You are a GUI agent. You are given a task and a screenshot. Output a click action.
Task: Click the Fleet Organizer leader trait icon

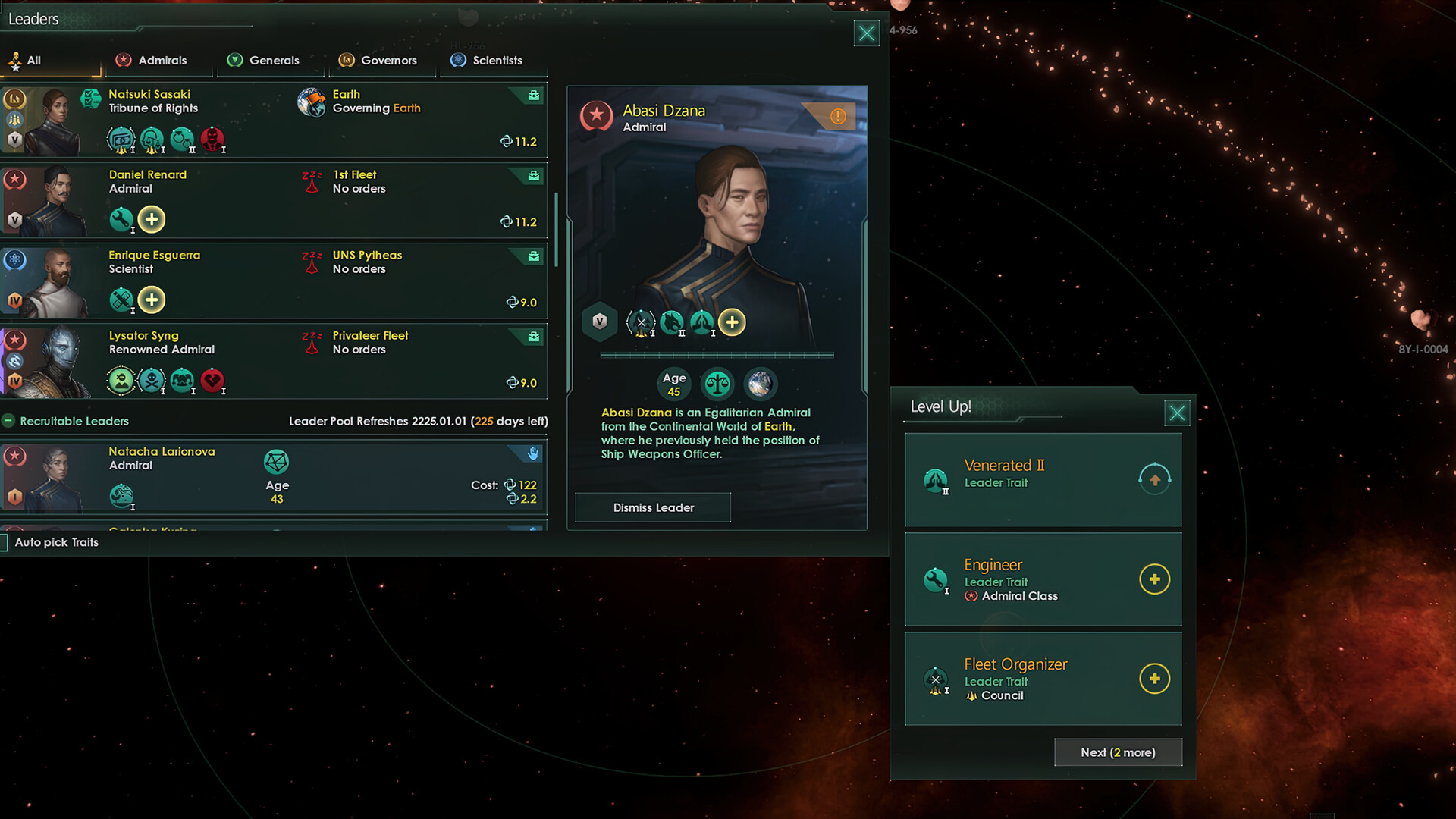point(935,678)
